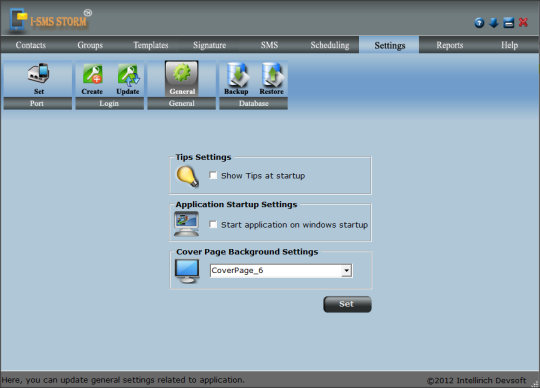
Task: Open the Groups tab
Action: click(x=90, y=45)
